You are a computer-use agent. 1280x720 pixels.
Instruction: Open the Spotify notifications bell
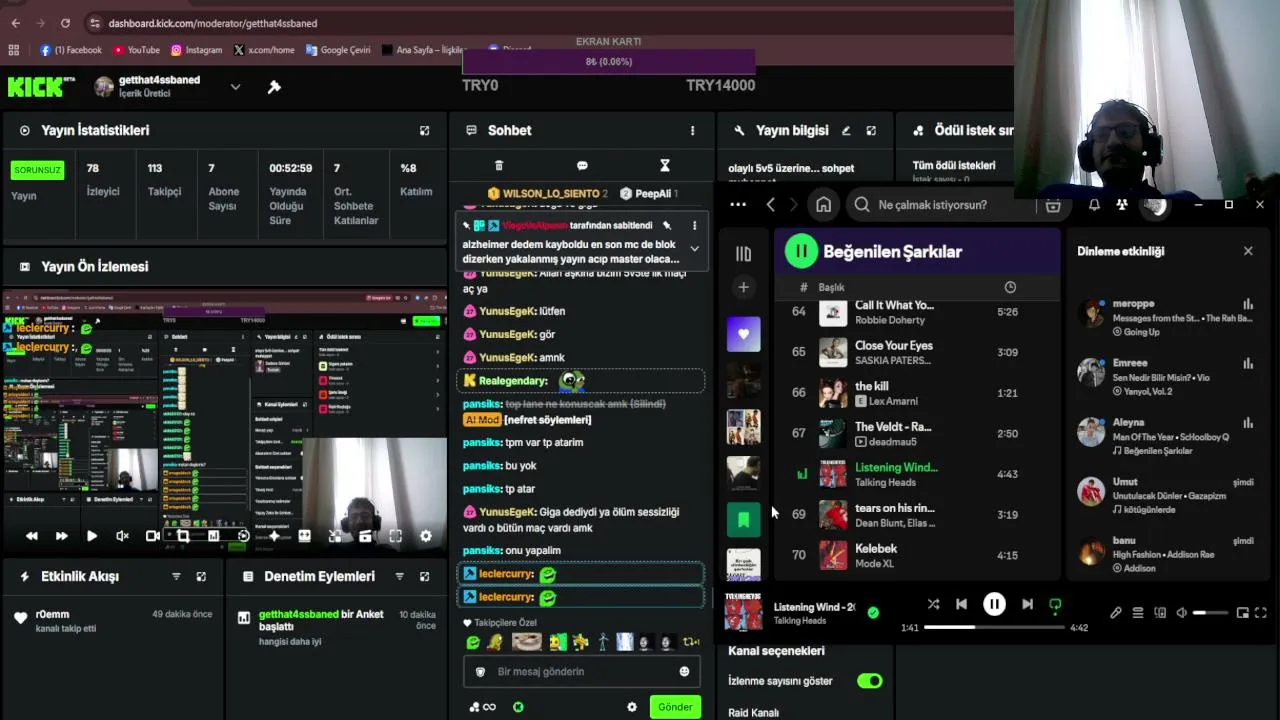click(1094, 205)
